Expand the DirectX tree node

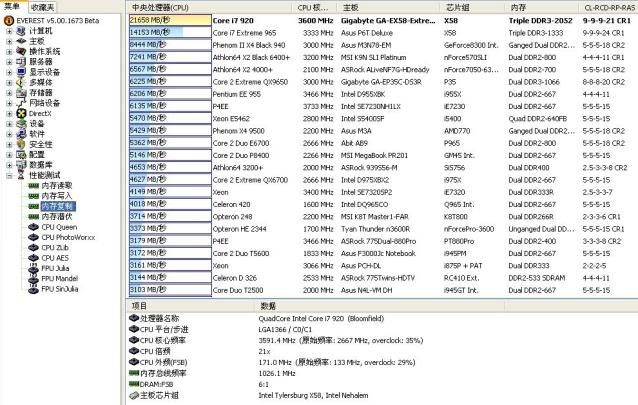(8, 113)
